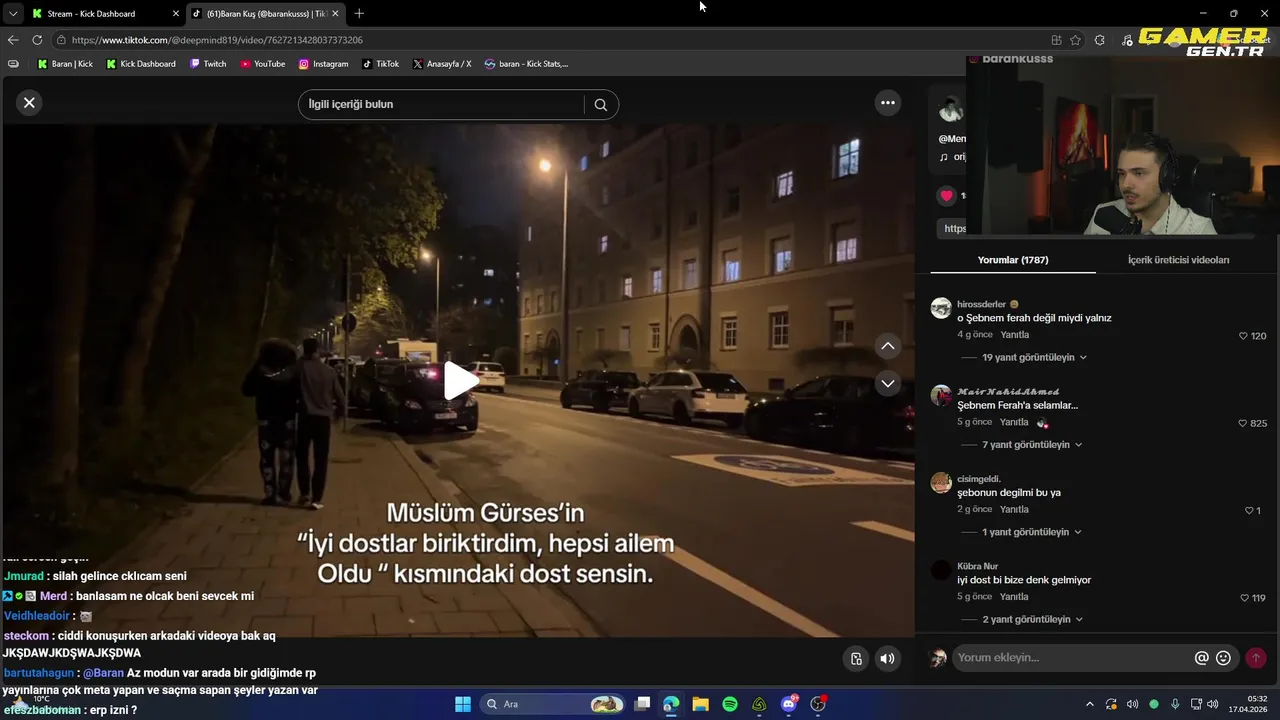Viewport: 1280px width, 720px height.
Task: Open Microsoft Edge from the taskbar
Action: pyautogui.click(x=671, y=704)
